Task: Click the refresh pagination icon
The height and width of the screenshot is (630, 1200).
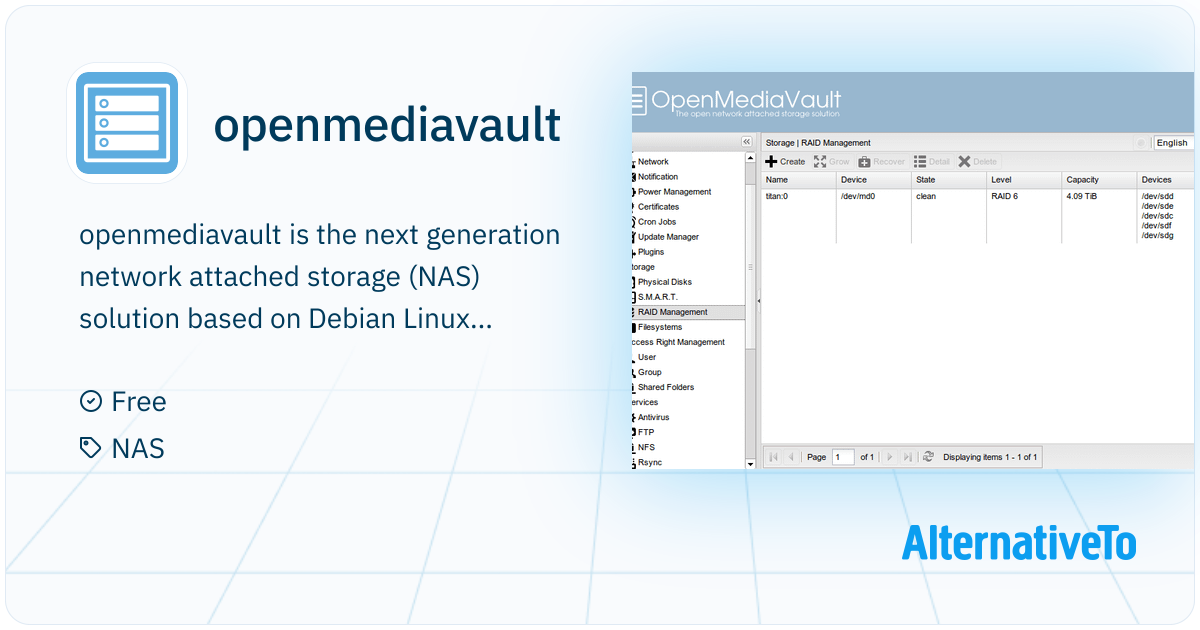Action: click(x=928, y=457)
